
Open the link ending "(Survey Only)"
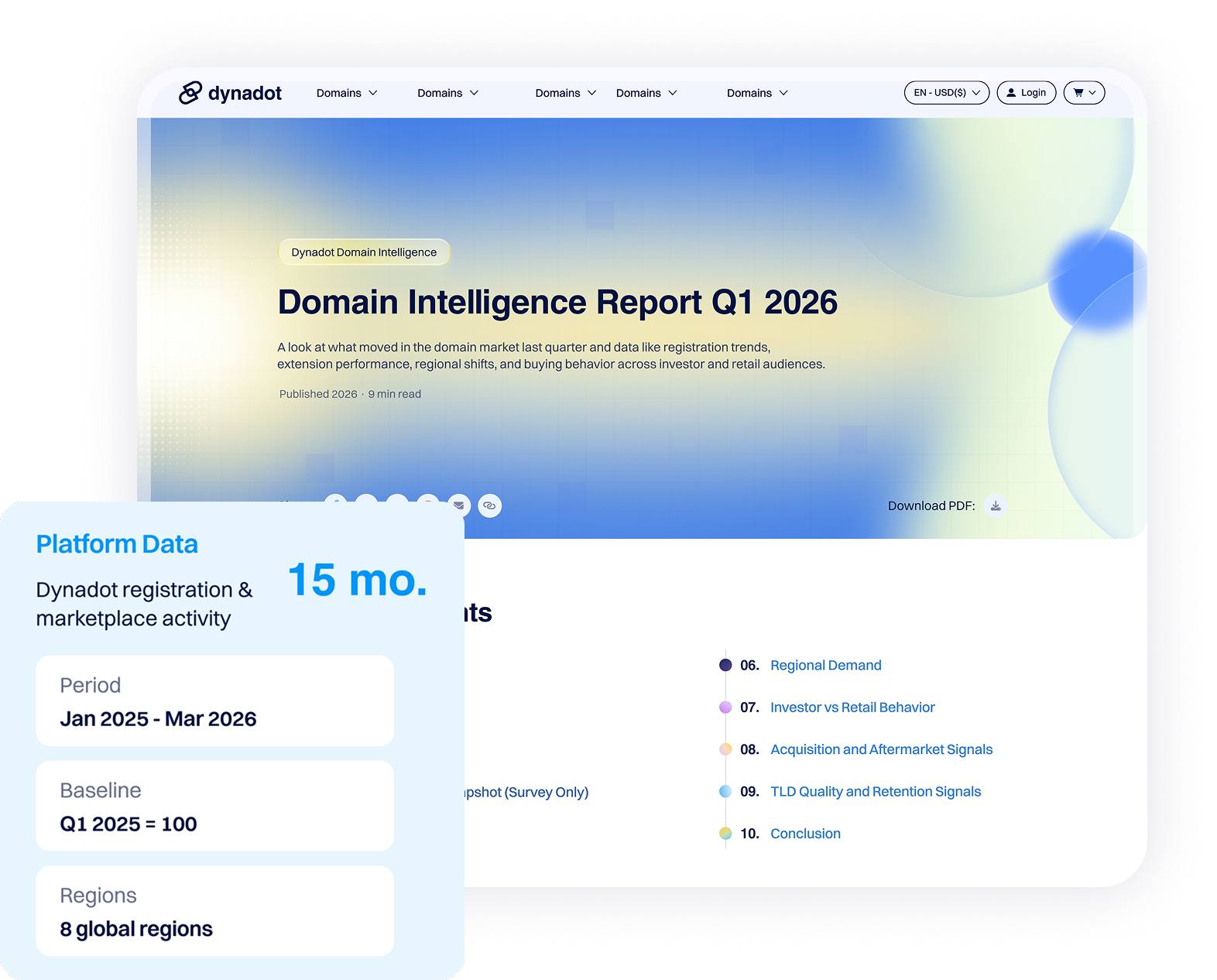(526, 792)
